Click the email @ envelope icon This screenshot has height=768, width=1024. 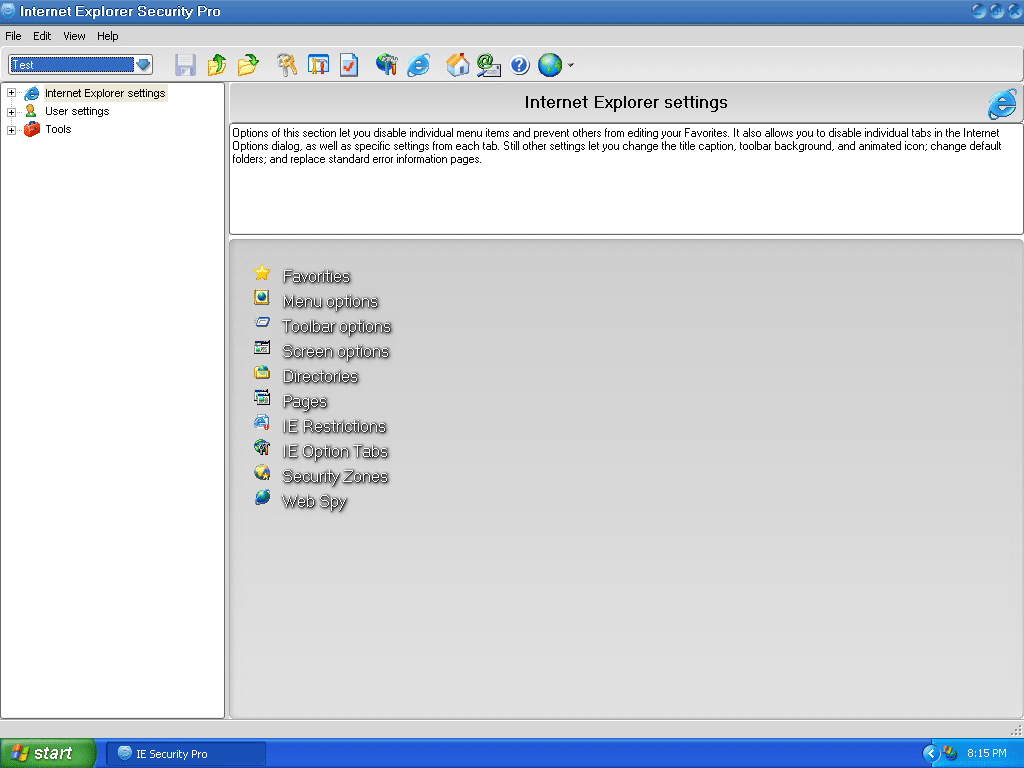tap(488, 65)
